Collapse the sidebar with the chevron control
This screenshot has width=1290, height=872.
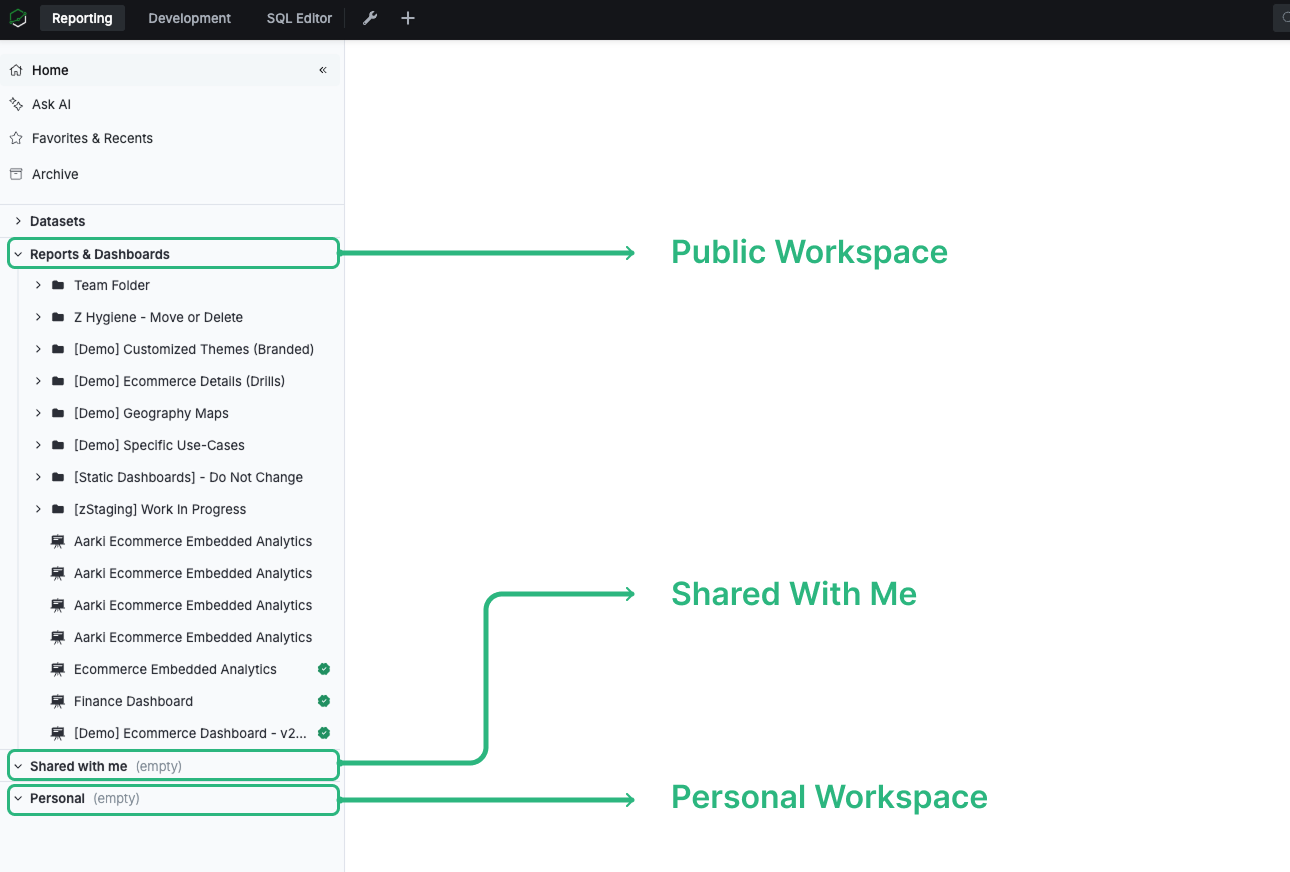pyautogui.click(x=322, y=70)
